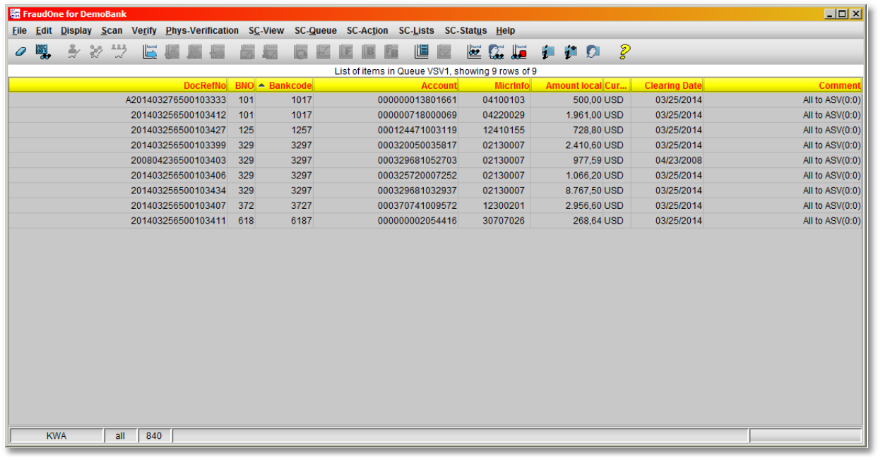Click the blue document list toolbar icon
The height and width of the screenshot is (460, 880).
(x=421, y=51)
